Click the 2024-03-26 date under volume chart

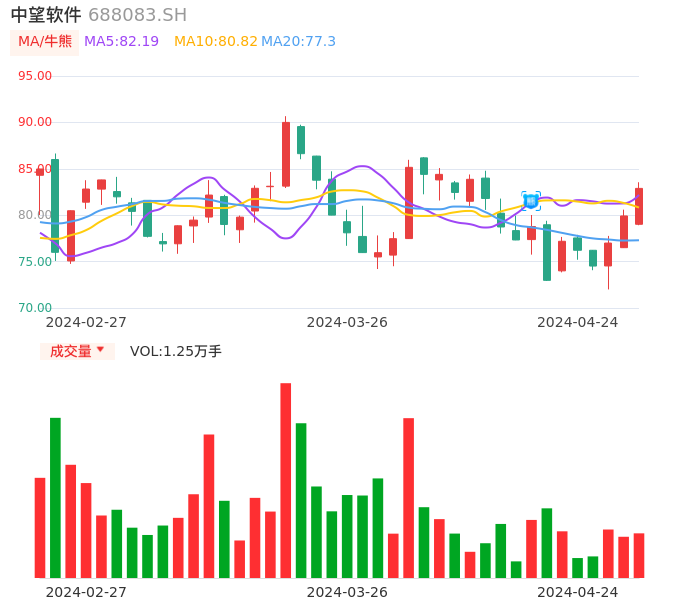[347, 592]
